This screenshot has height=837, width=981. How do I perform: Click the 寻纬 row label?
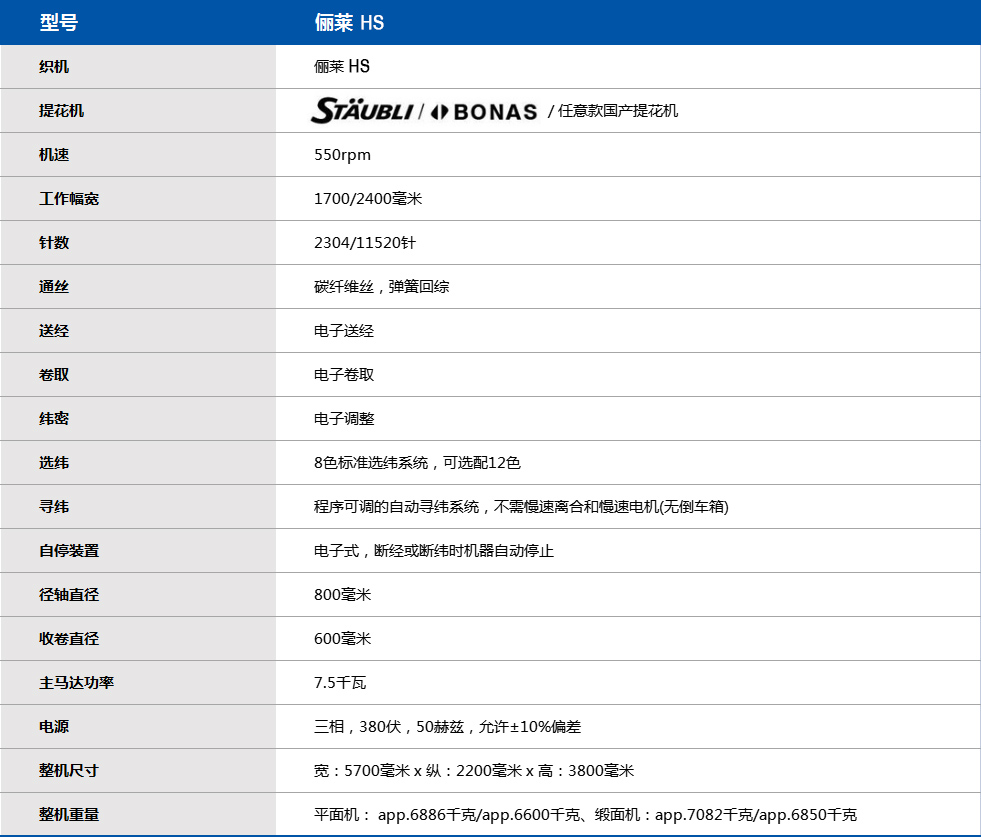54,507
